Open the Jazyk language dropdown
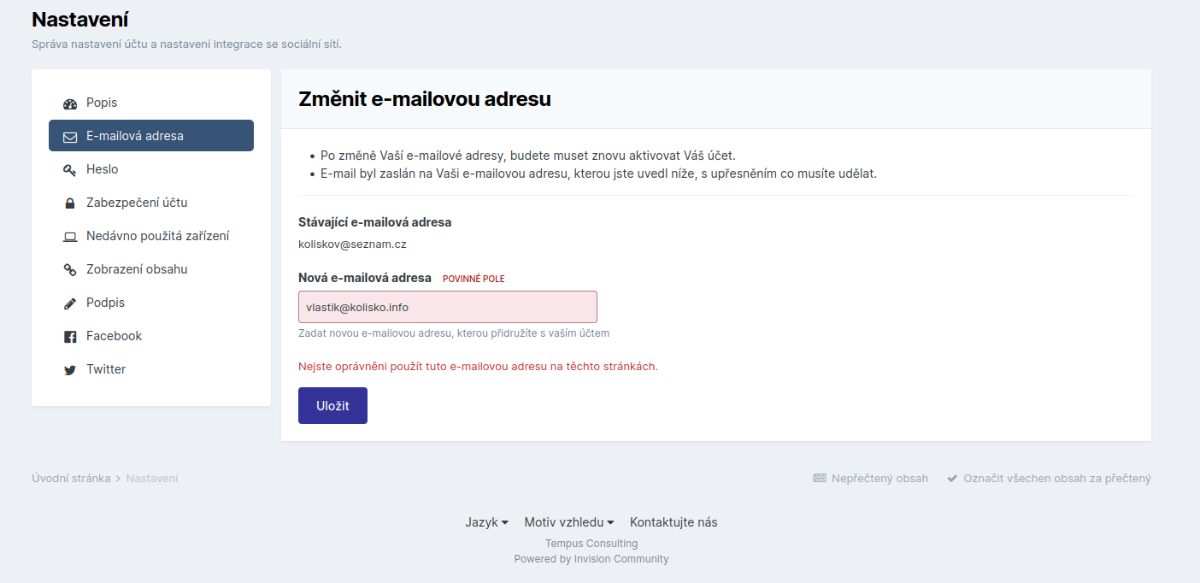This screenshot has width=1200, height=583. (x=487, y=522)
